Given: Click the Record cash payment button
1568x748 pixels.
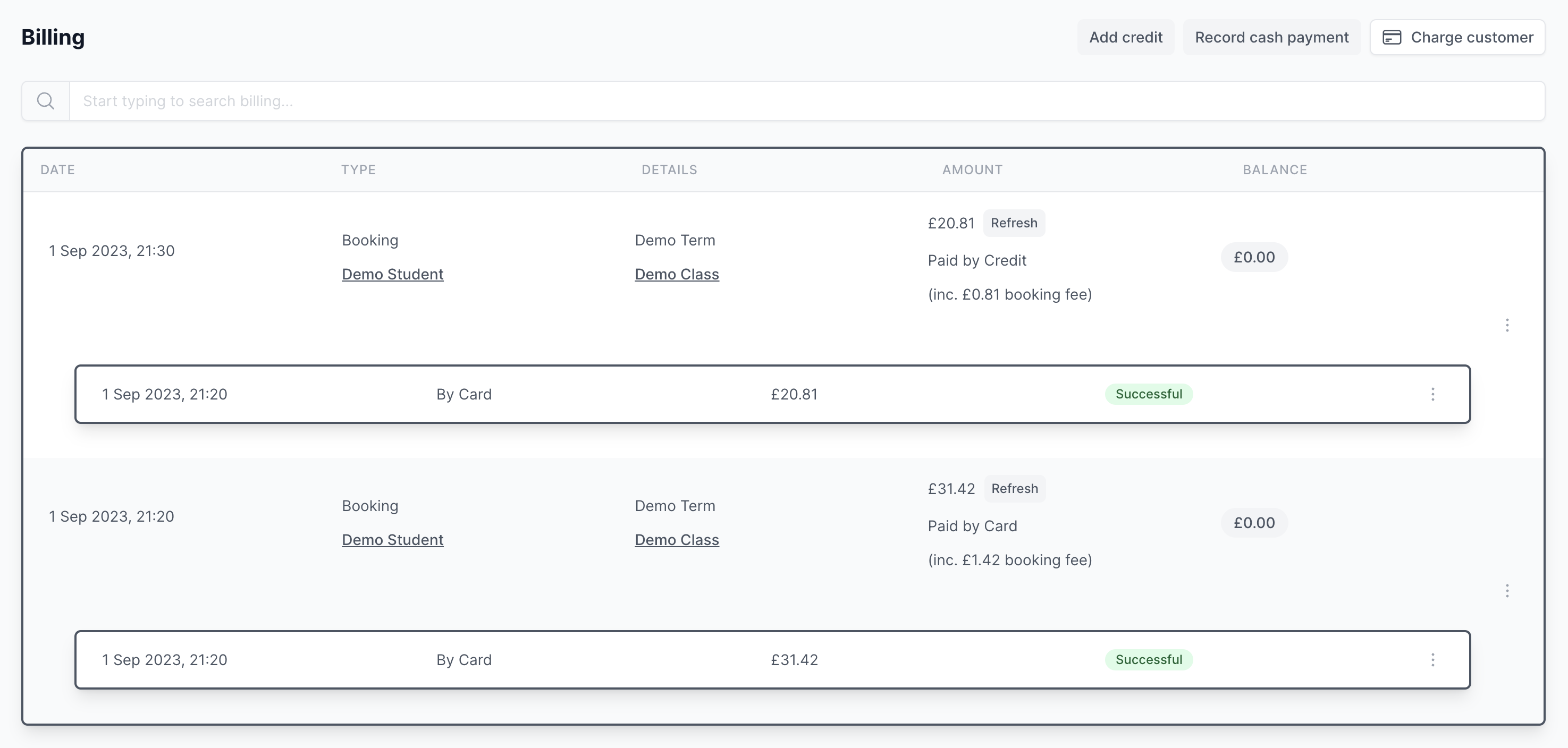Looking at the screenshot, I should (x=1271, y=37).
